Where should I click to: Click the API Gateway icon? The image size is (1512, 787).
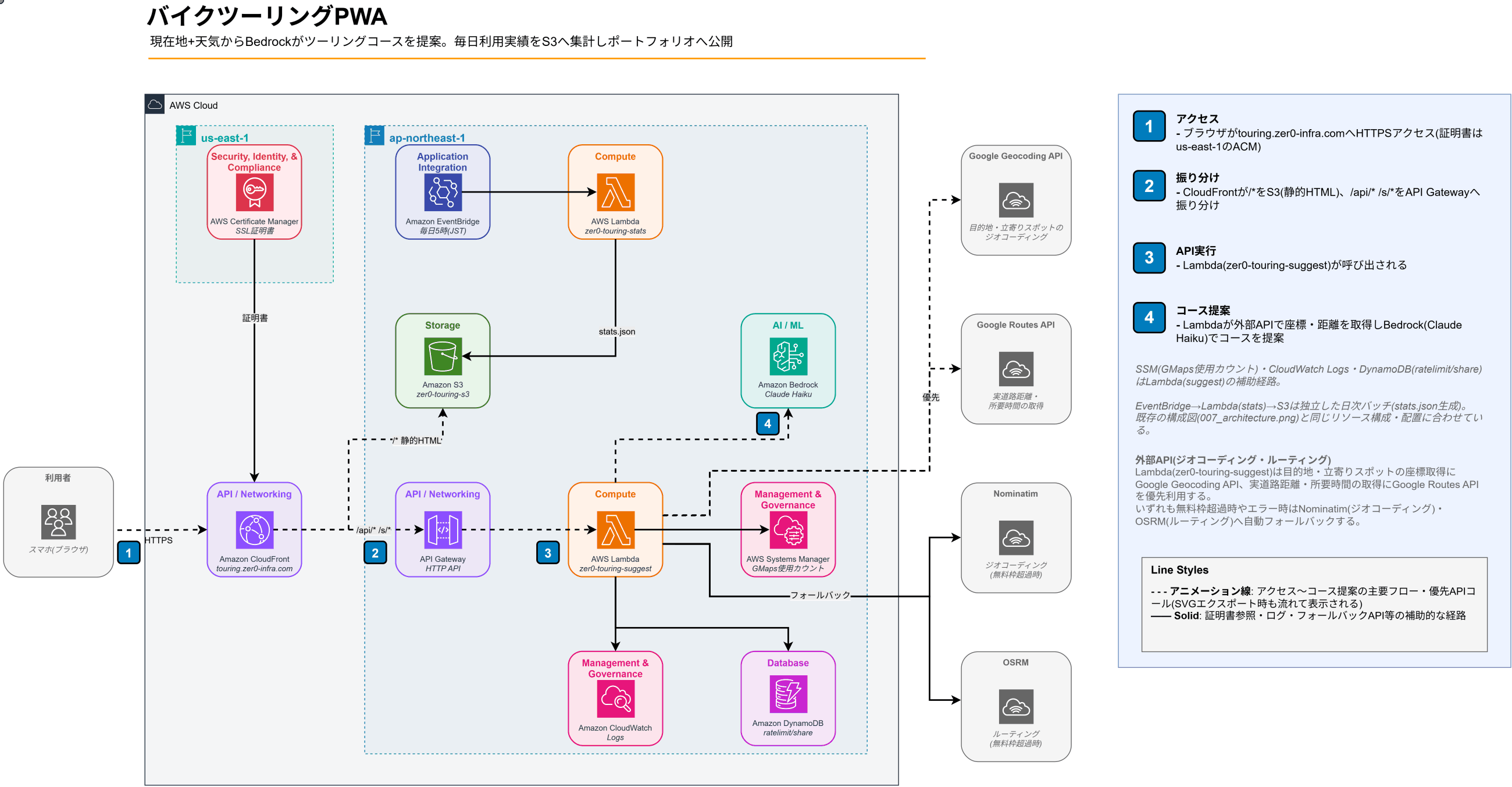443,530
